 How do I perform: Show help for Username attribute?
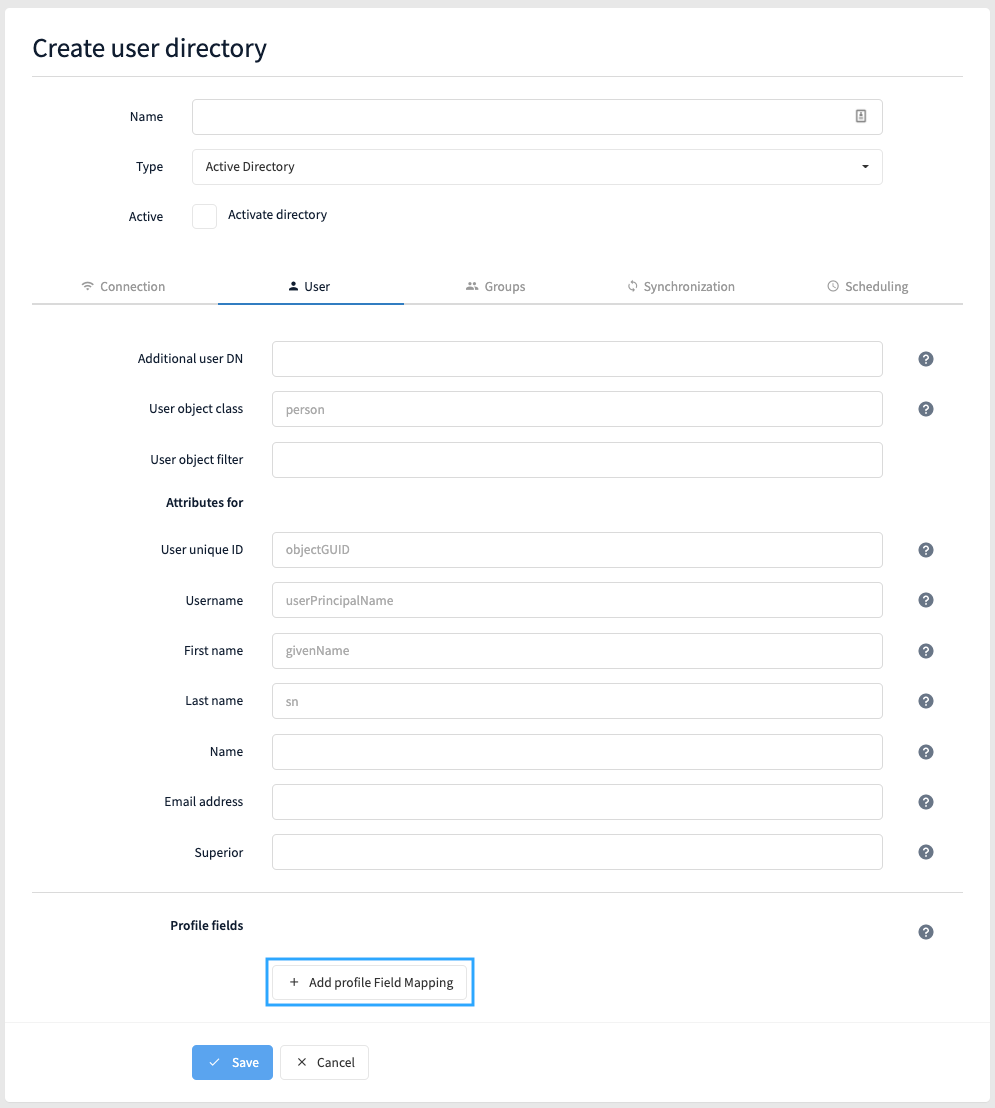(926, 600)
